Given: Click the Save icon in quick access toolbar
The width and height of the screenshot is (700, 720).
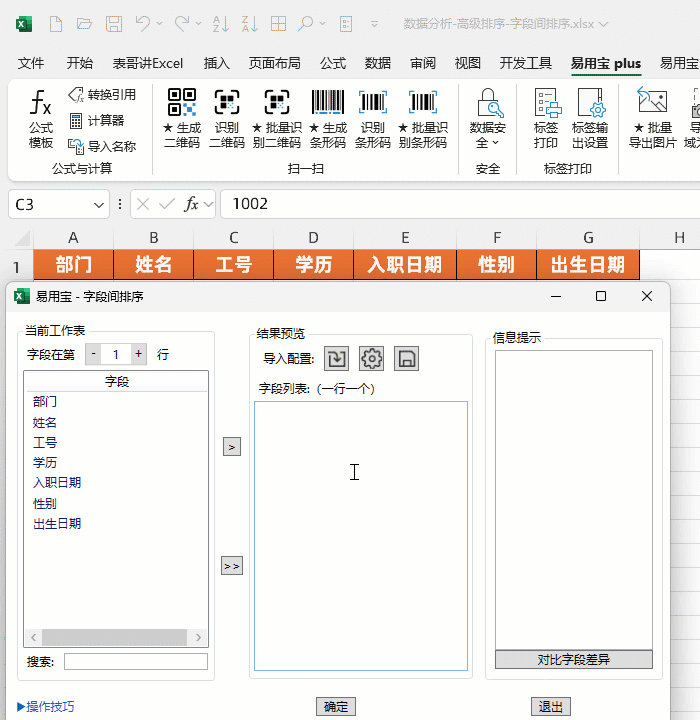Looking at the screenshot, I should [x=114, y=23].
